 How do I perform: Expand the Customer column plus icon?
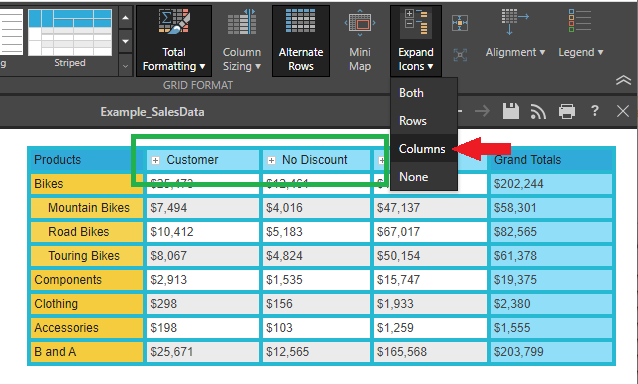coord(155,161)
